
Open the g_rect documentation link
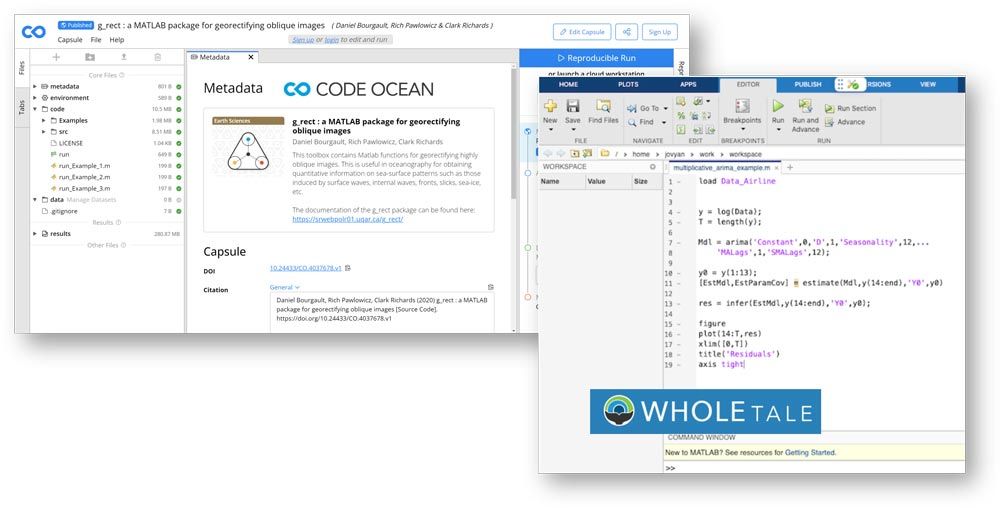347,218
